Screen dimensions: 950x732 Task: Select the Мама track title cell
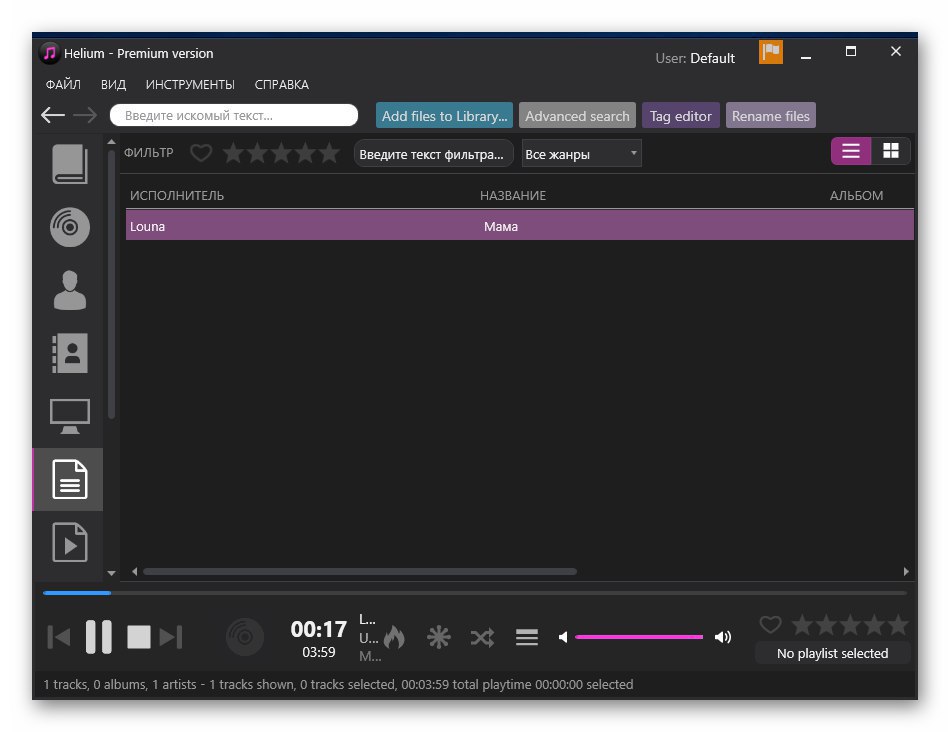(x=500, y=226)
